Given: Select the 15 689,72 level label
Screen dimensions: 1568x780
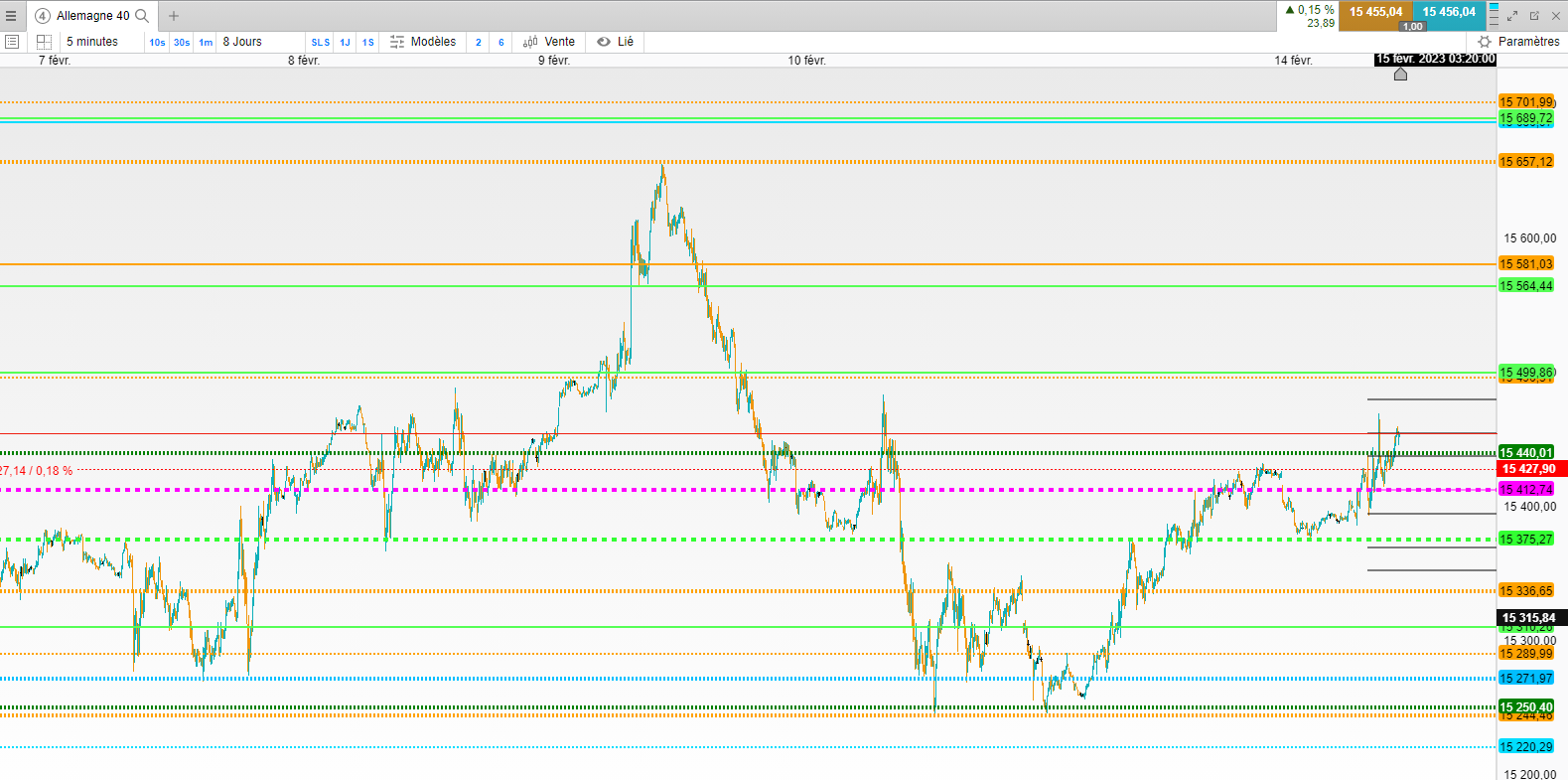Looking at the screenshot, I should [x=1526, y=118].
